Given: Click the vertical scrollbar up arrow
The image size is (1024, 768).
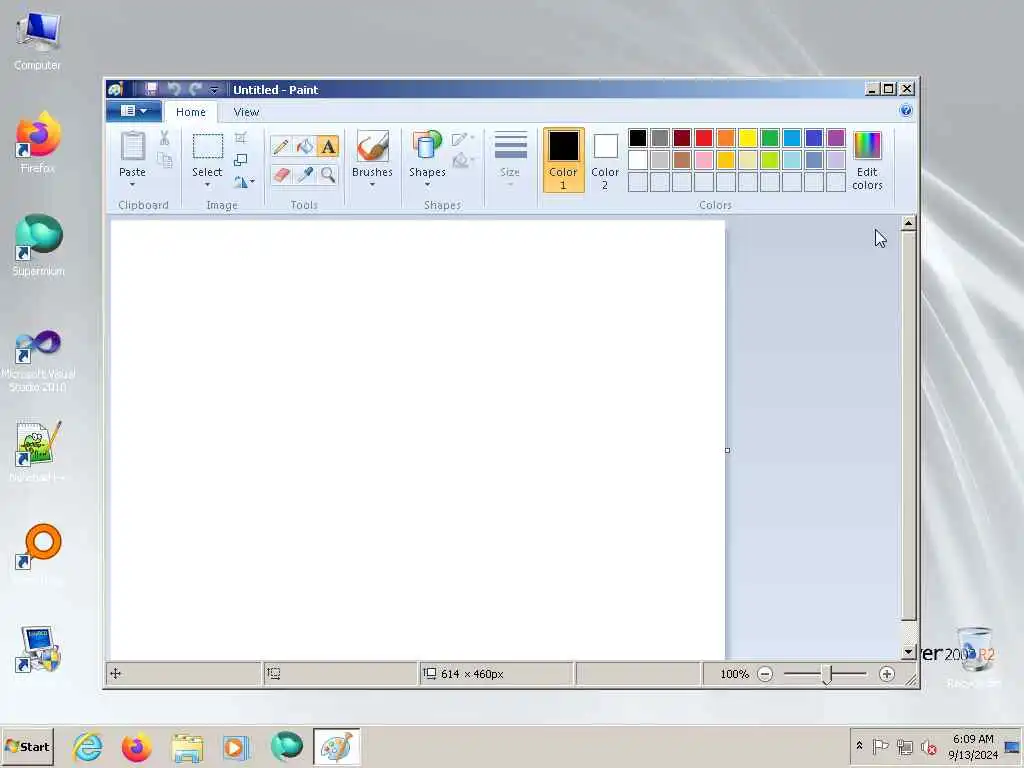Looking at the screenshot, I should coord(908,223).
